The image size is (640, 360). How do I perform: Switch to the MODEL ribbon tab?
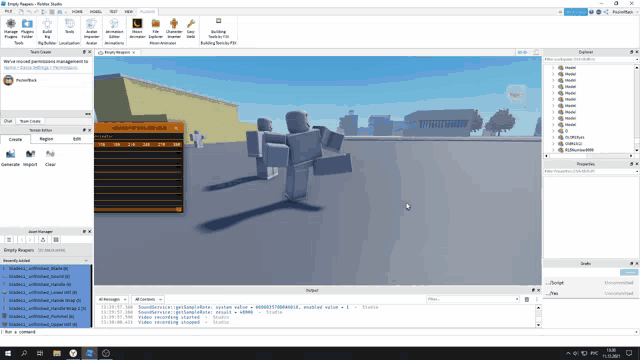pos(96,12)
